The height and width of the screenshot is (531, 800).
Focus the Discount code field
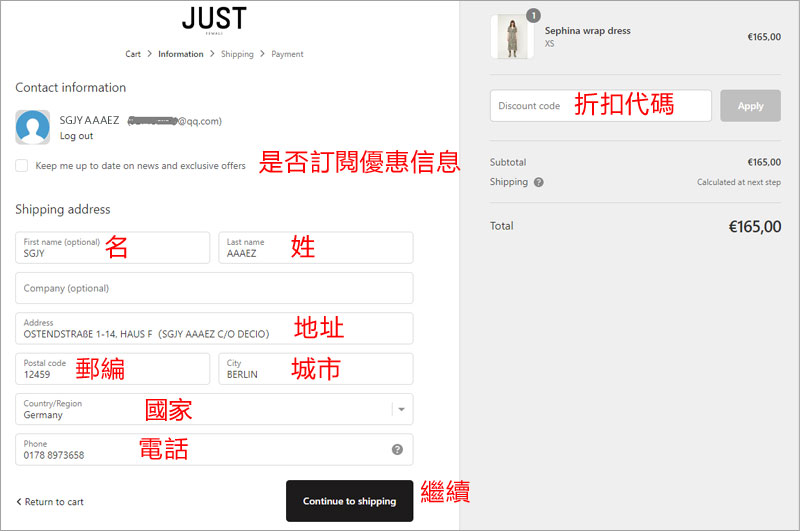(601, 106)
